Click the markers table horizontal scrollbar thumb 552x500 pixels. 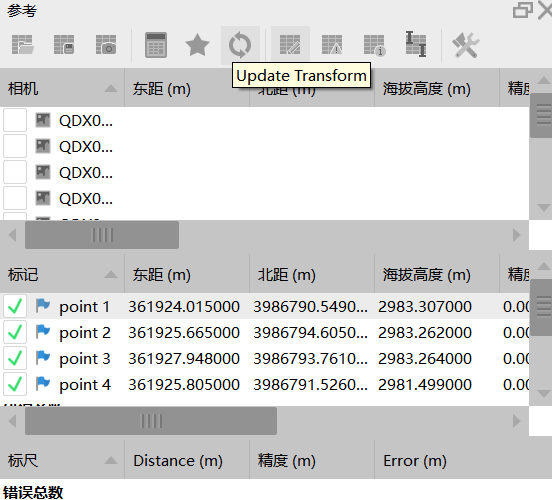151,421
